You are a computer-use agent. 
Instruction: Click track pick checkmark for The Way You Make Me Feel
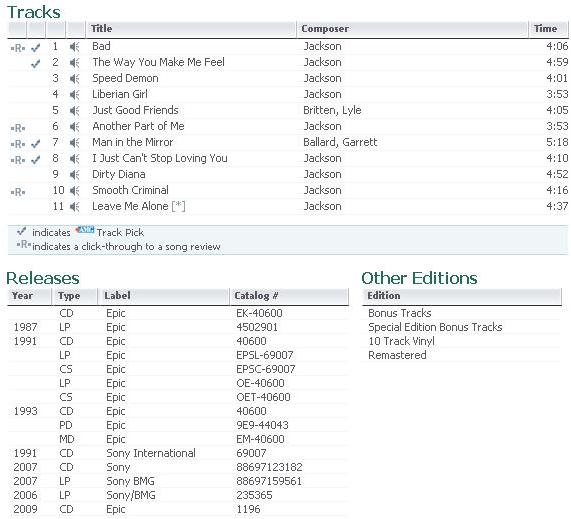(x=36, y=63)
